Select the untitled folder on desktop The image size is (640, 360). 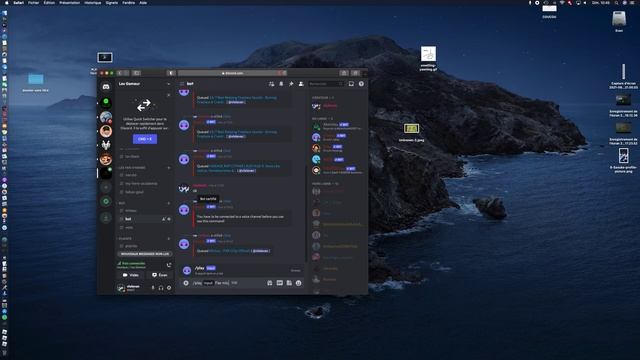[x=36, y=82]
